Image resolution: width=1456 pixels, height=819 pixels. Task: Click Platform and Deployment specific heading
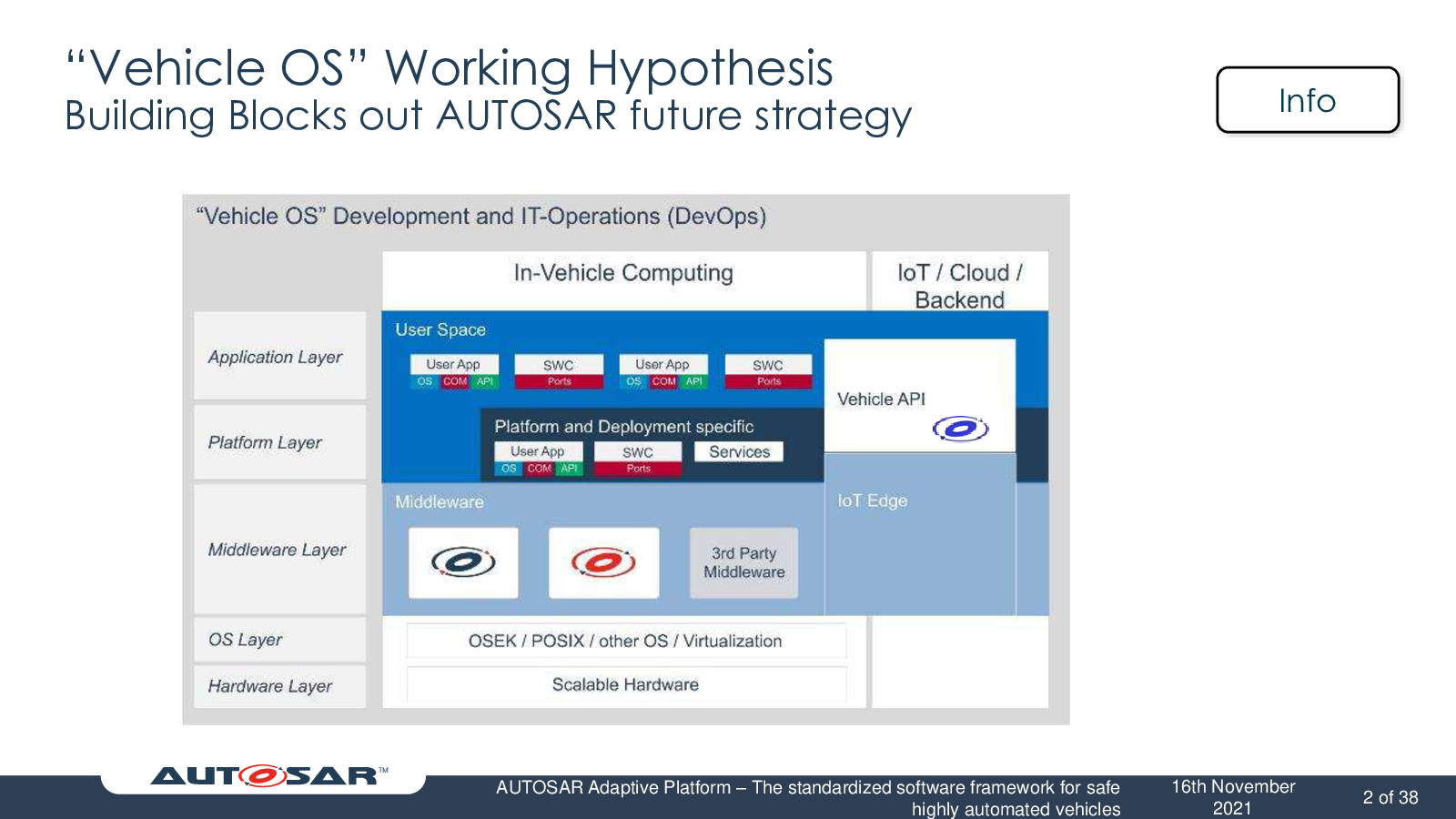pos(623,426)
